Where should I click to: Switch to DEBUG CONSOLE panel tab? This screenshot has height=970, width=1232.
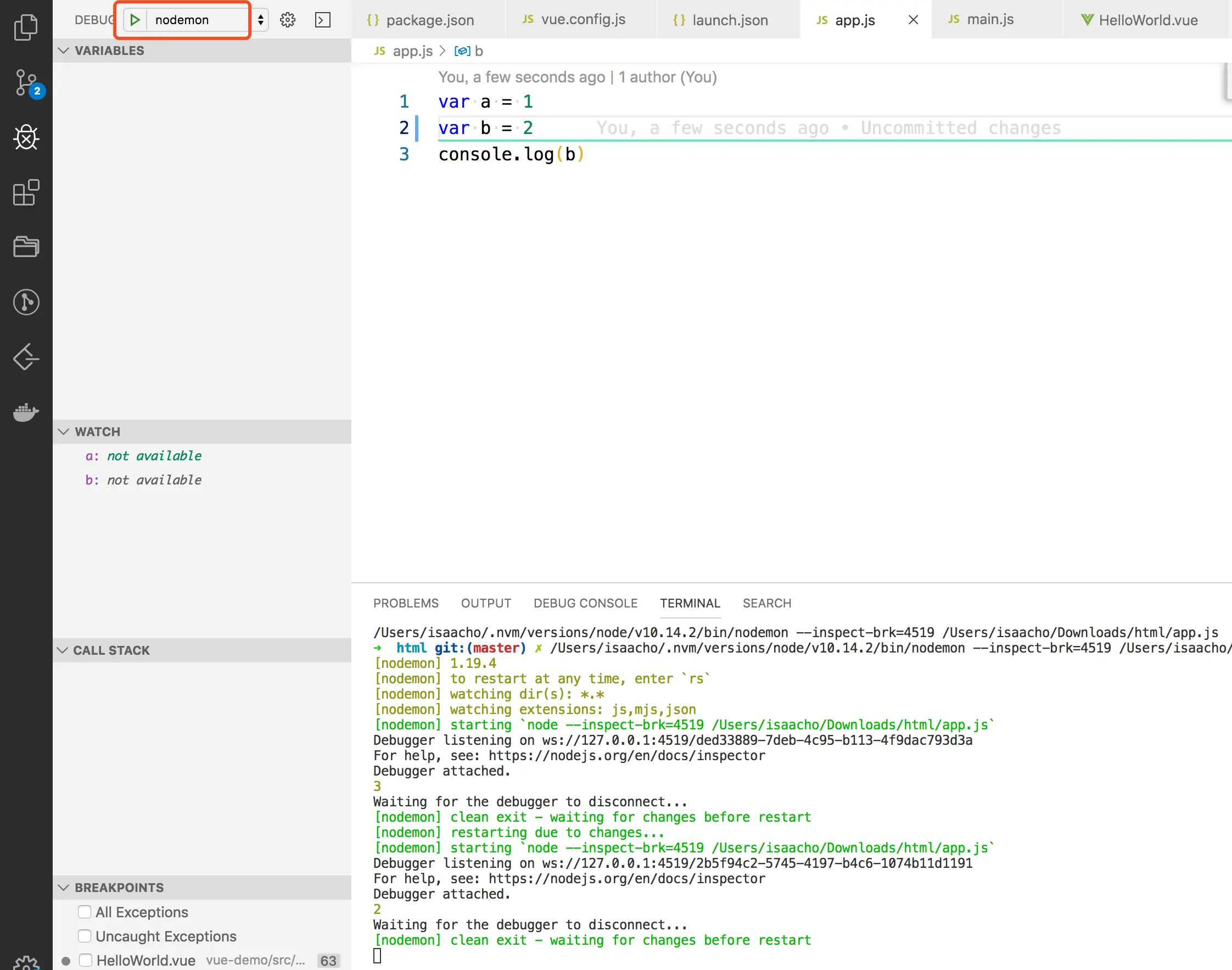585,603
